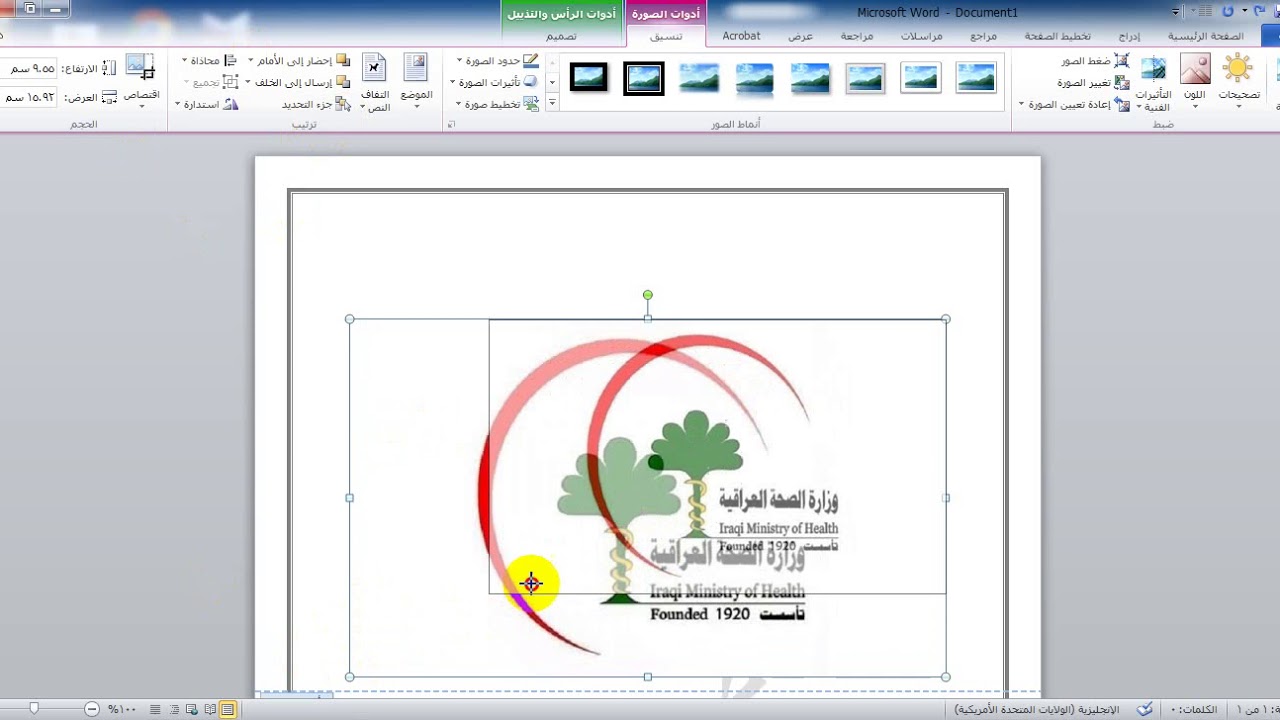This screenshot has height=720, width=1280.
Task: Switch to Web Layout view
Action: 191,709
